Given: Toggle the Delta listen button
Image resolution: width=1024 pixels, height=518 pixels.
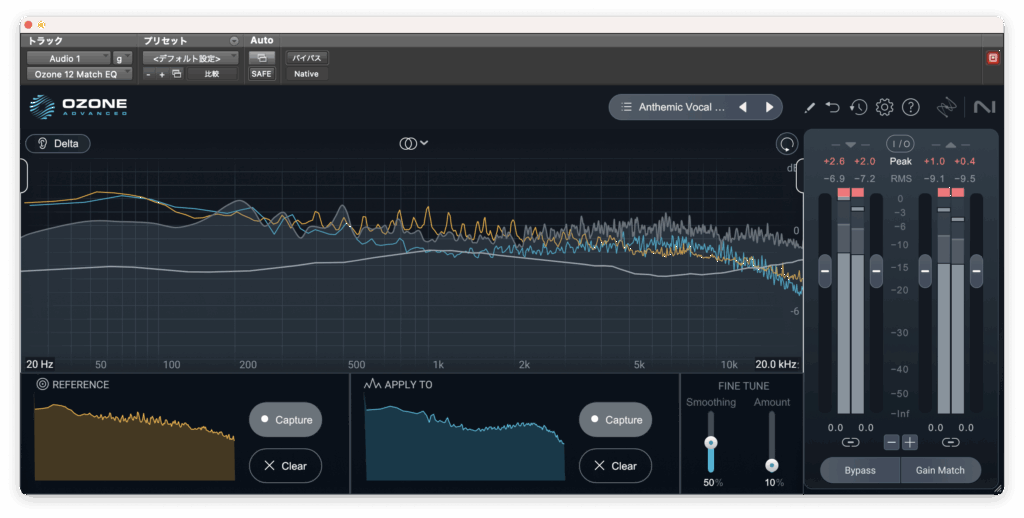Looking at the screenshot, I should click(x=58, y=143).
